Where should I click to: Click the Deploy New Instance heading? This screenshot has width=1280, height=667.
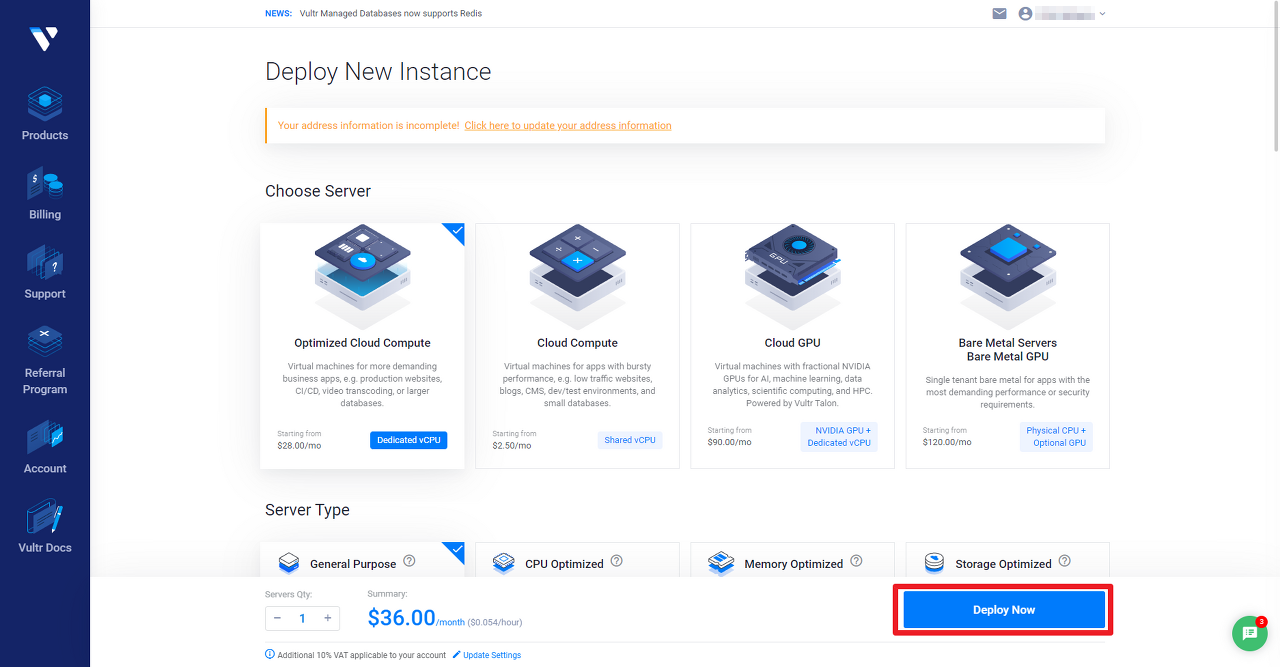click(x=378, y=72)
